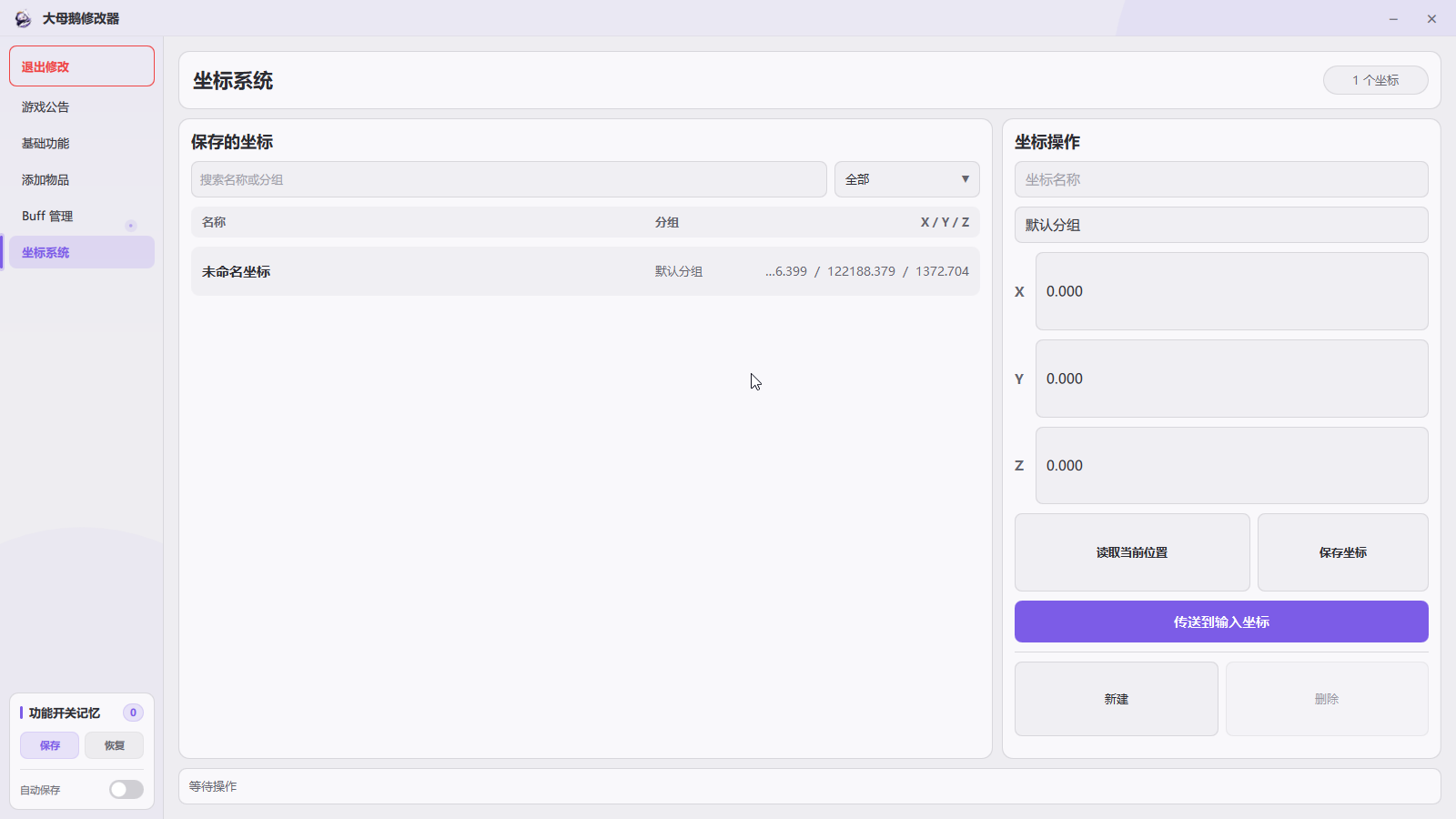Click the 传送到输入坐标 teleport button

click(x=1221, y=622)
